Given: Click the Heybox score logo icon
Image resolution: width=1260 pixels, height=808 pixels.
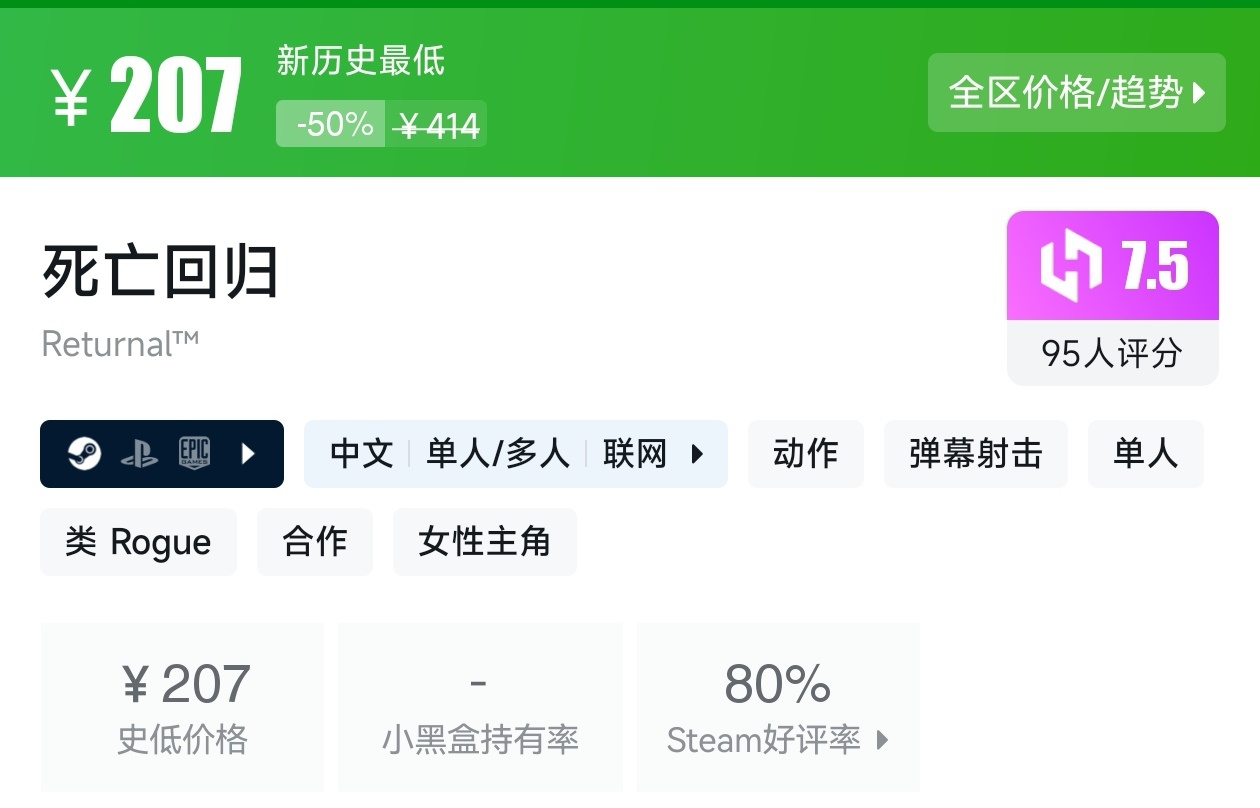Looking at the screenshot, I should click(1071, 266).
